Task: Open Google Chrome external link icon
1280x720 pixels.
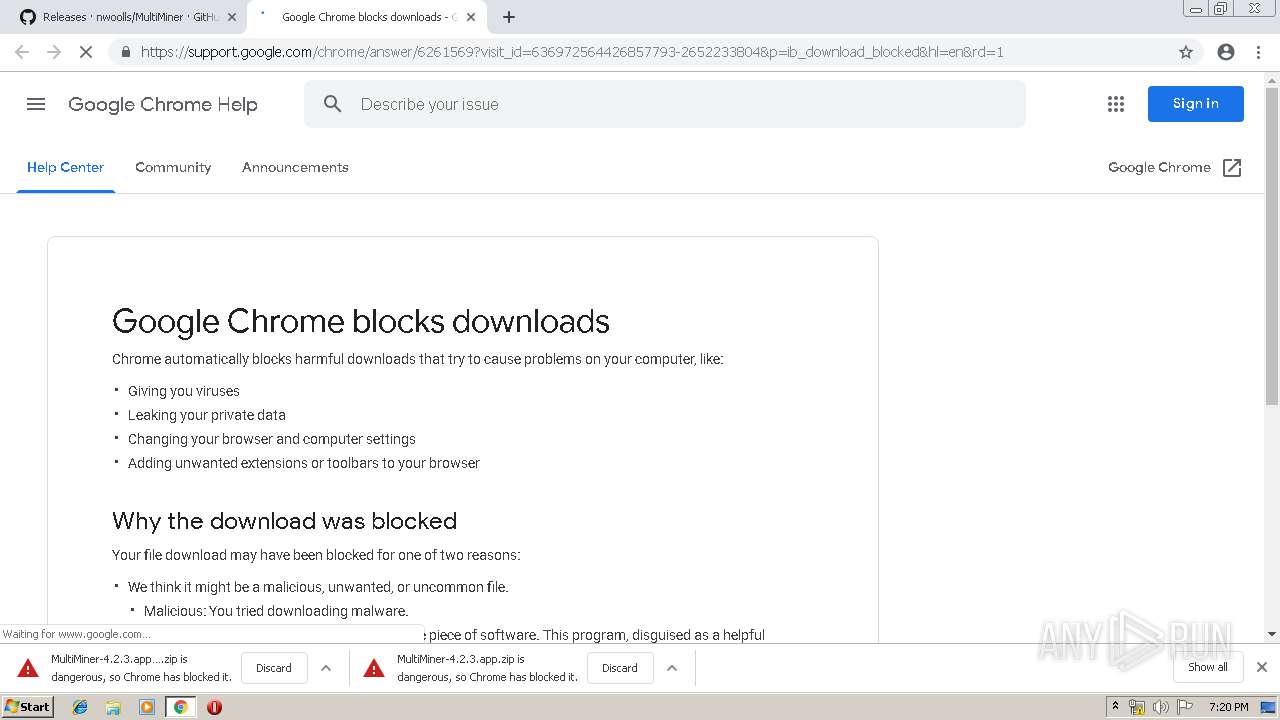Action: point(1232,168)
